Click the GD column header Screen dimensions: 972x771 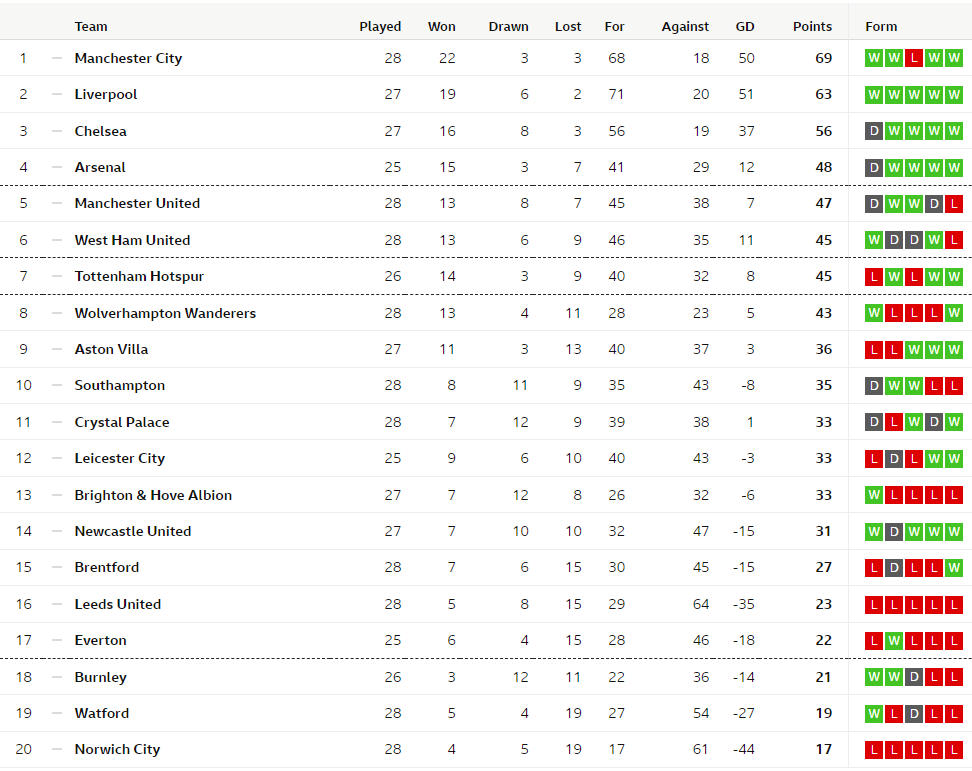745,27
